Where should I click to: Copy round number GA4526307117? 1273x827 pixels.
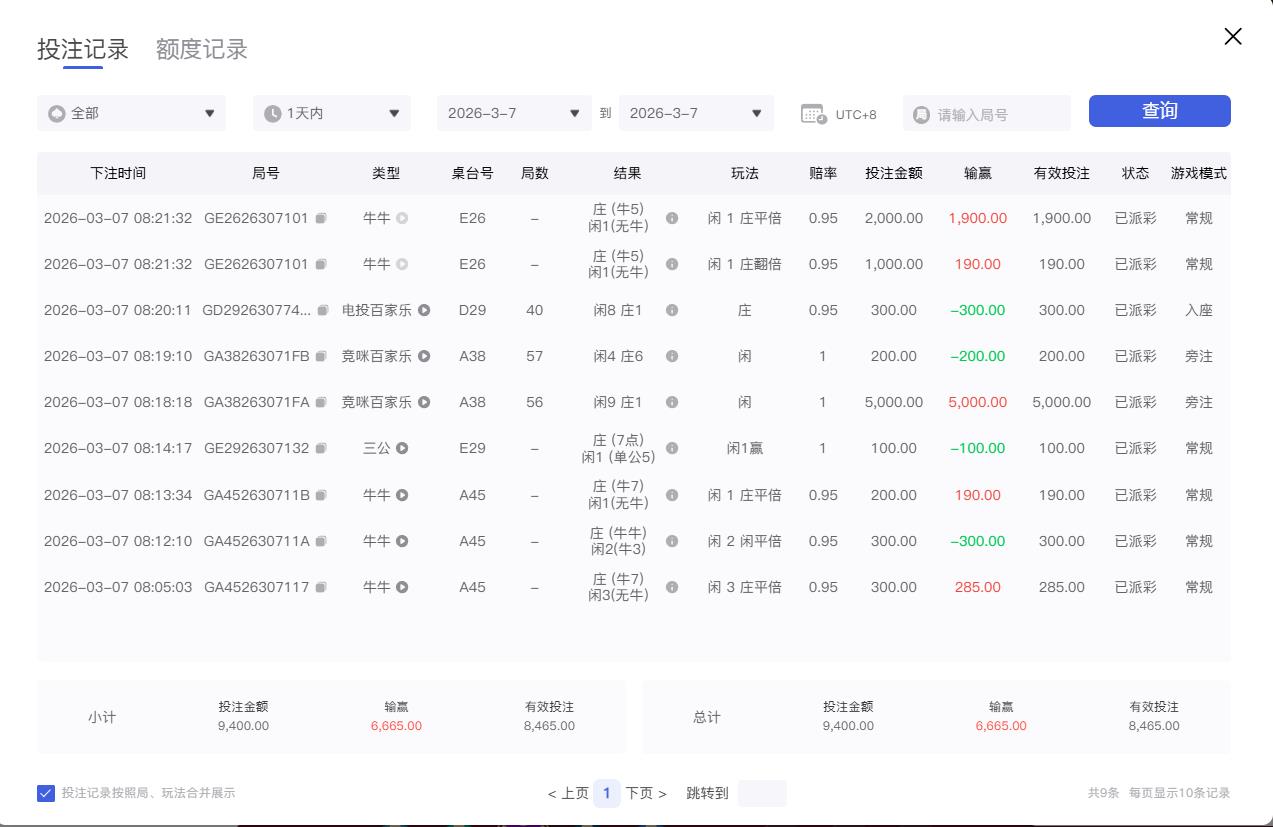[321, 588]
